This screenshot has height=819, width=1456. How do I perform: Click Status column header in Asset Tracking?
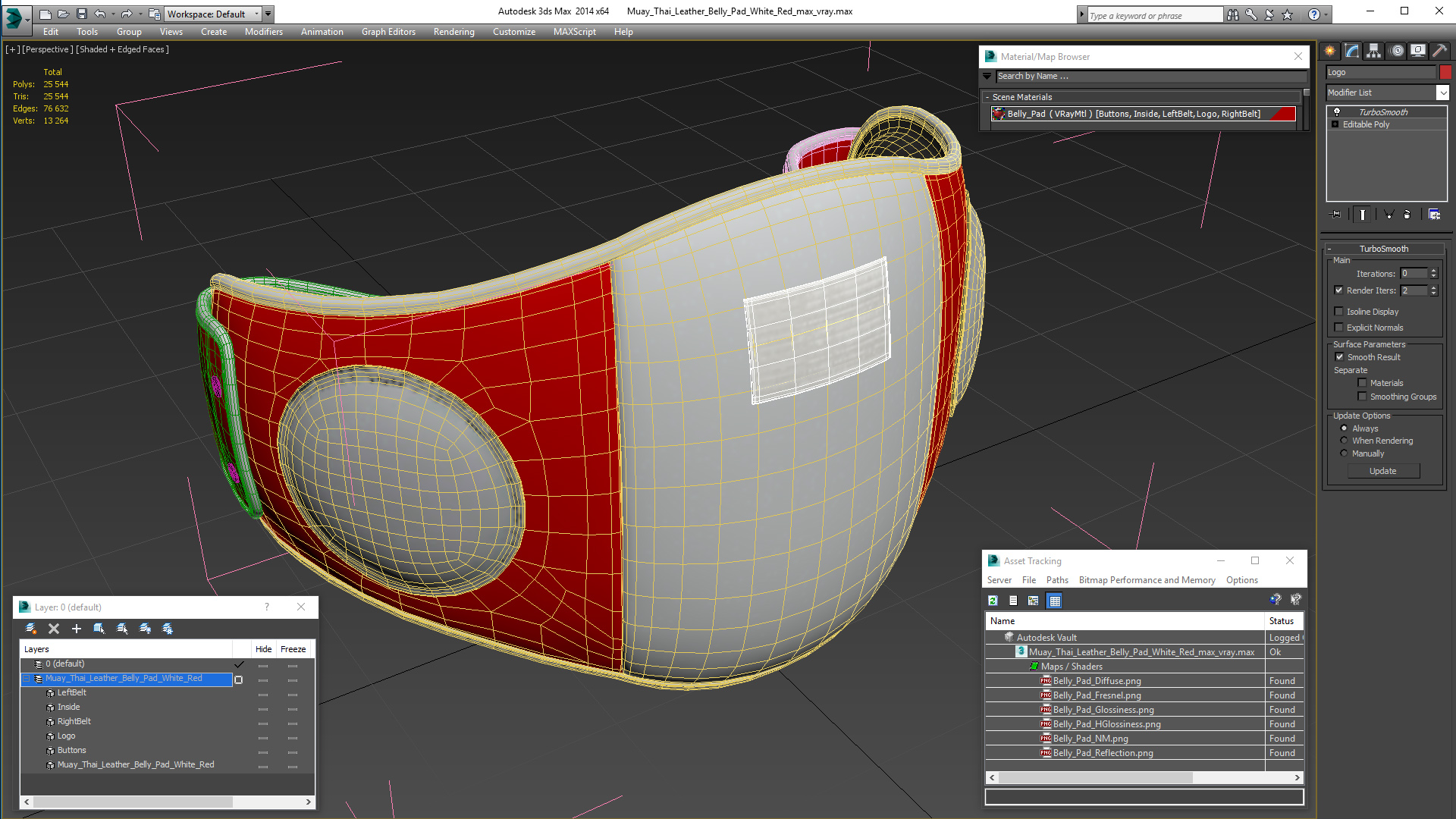pos(1283,621)
